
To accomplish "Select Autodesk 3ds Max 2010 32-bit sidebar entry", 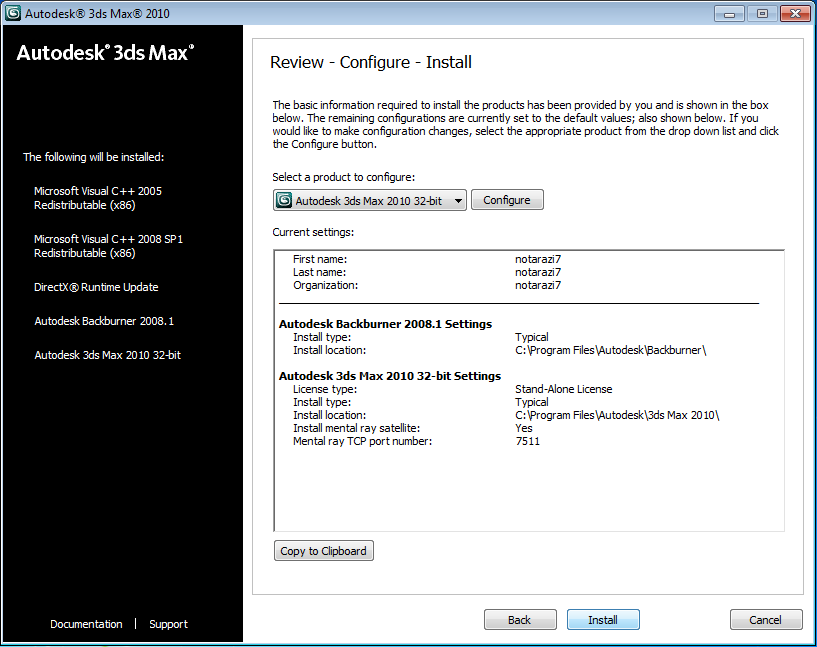I will pyautogui.click(x=107, y=355).
